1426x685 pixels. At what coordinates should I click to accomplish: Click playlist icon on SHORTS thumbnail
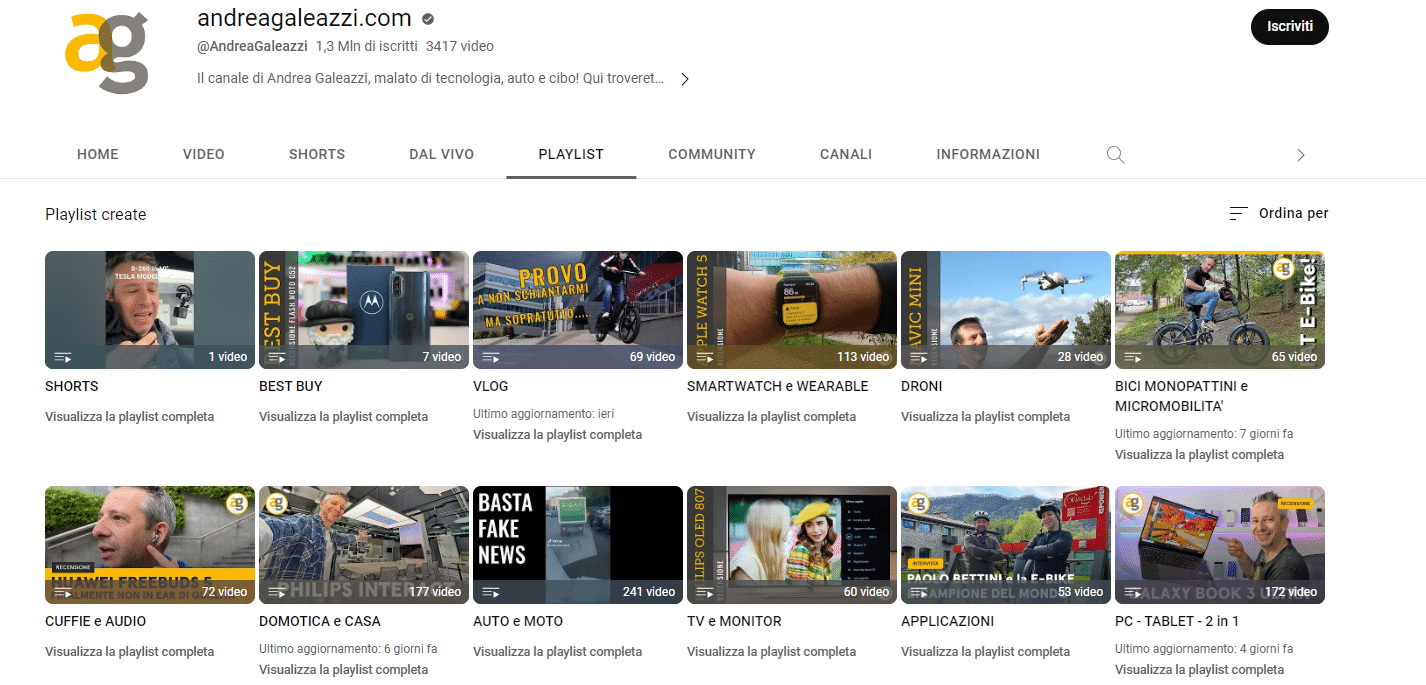tap(62, 357)
